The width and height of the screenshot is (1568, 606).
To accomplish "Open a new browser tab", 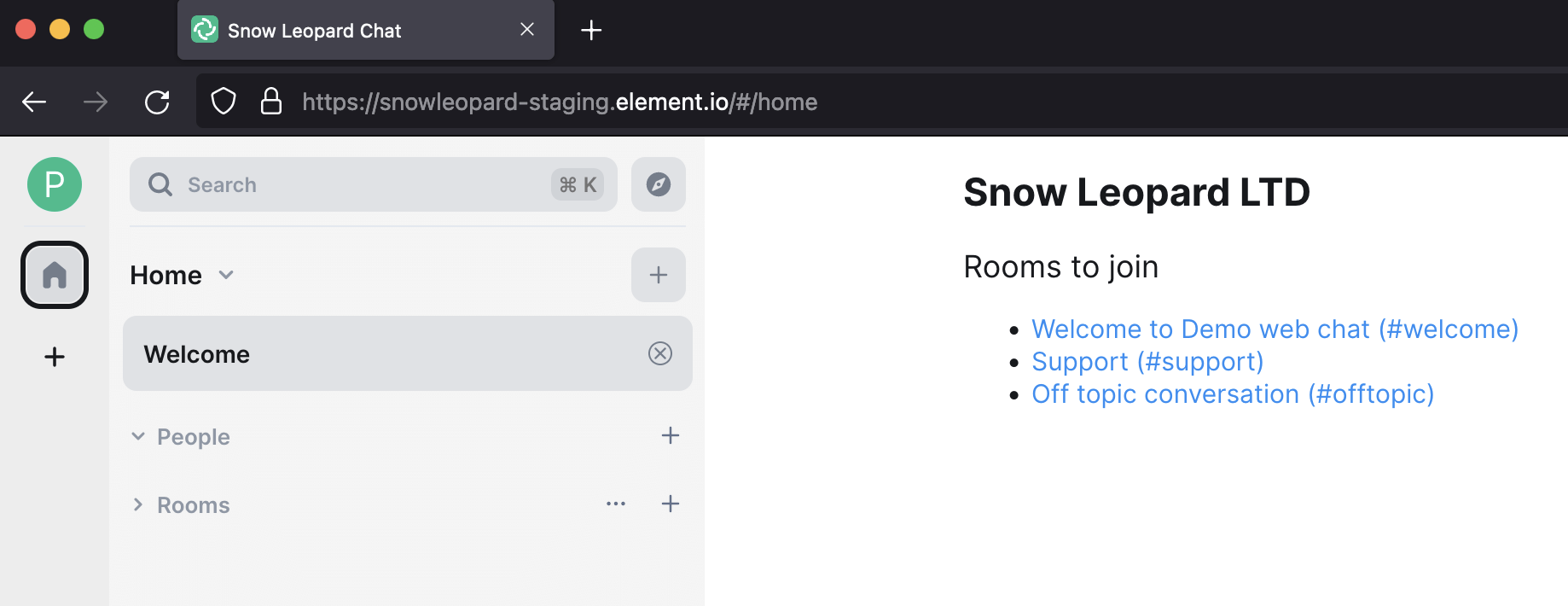I will point(591,30).
